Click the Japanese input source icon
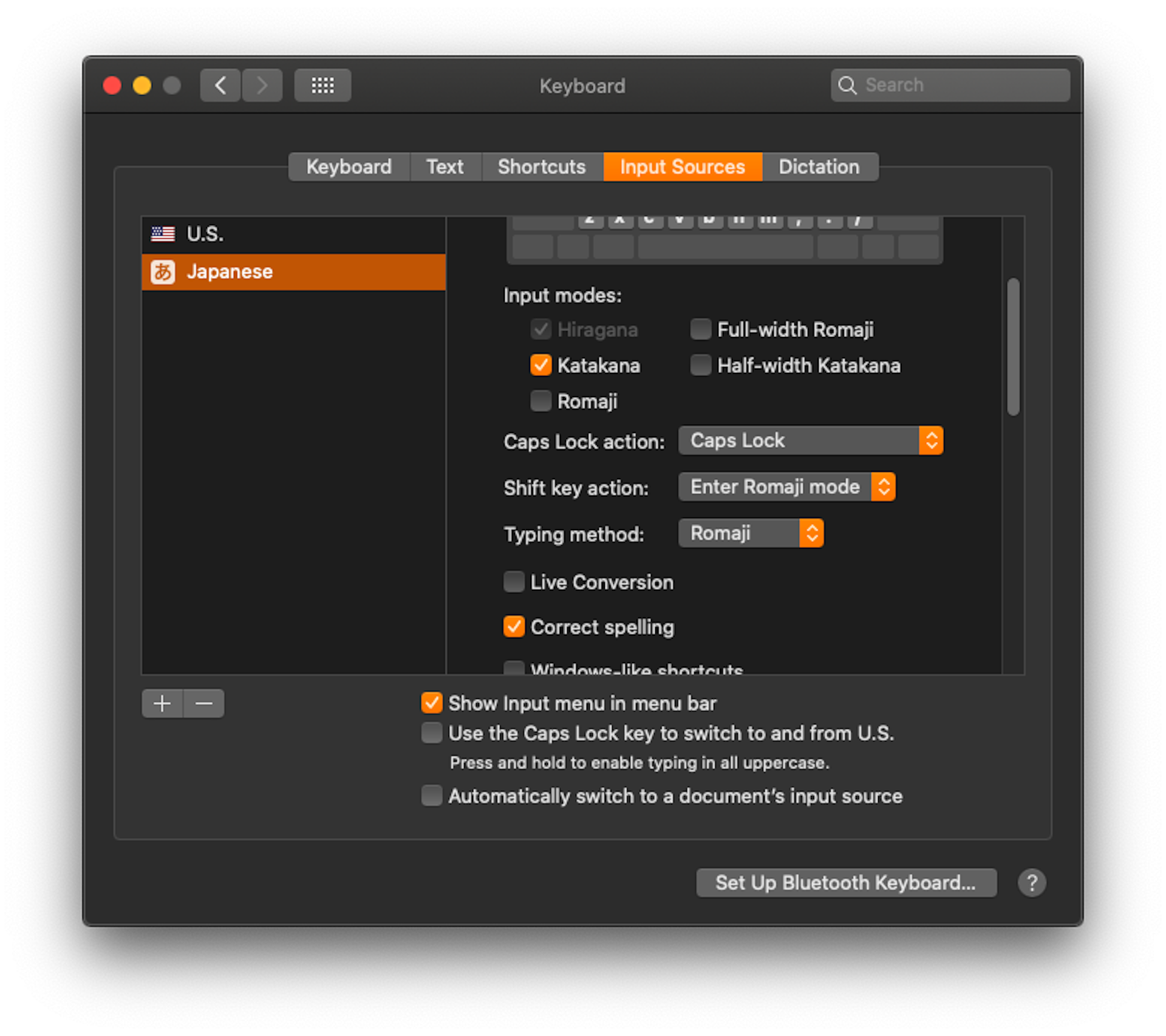 tap(162, 271)
